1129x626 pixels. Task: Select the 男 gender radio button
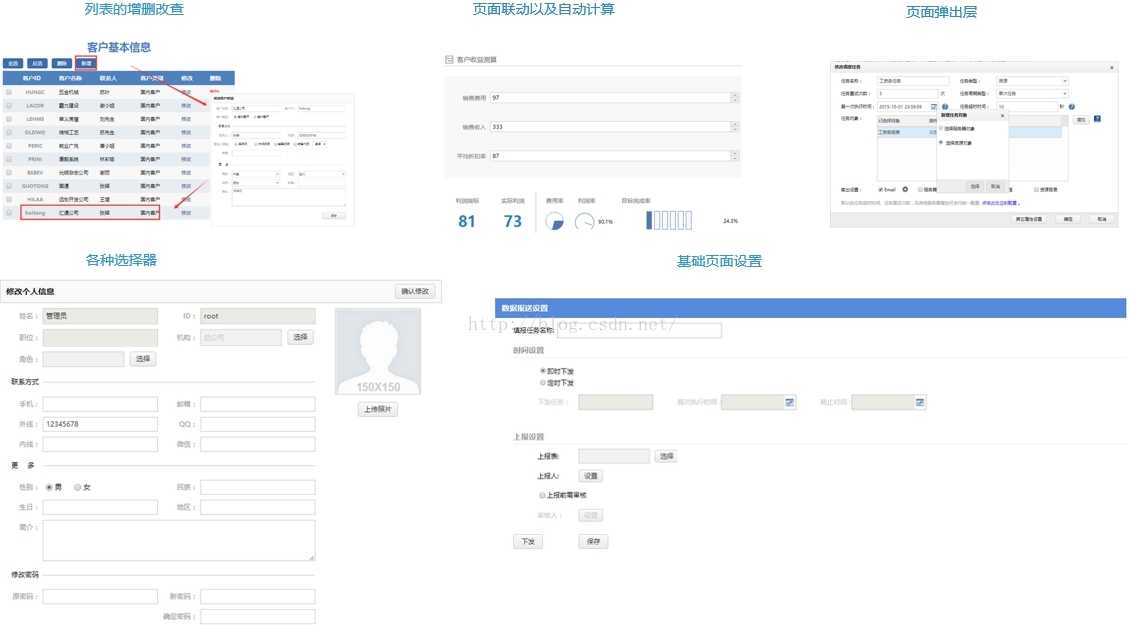[x=49, y=488]
